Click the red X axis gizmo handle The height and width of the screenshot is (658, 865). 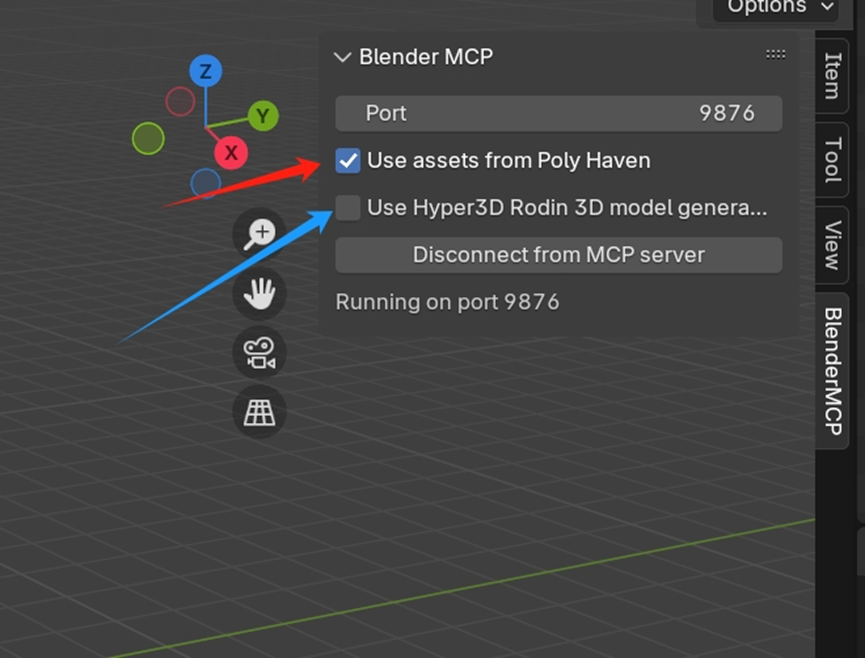tap(231, 153)
